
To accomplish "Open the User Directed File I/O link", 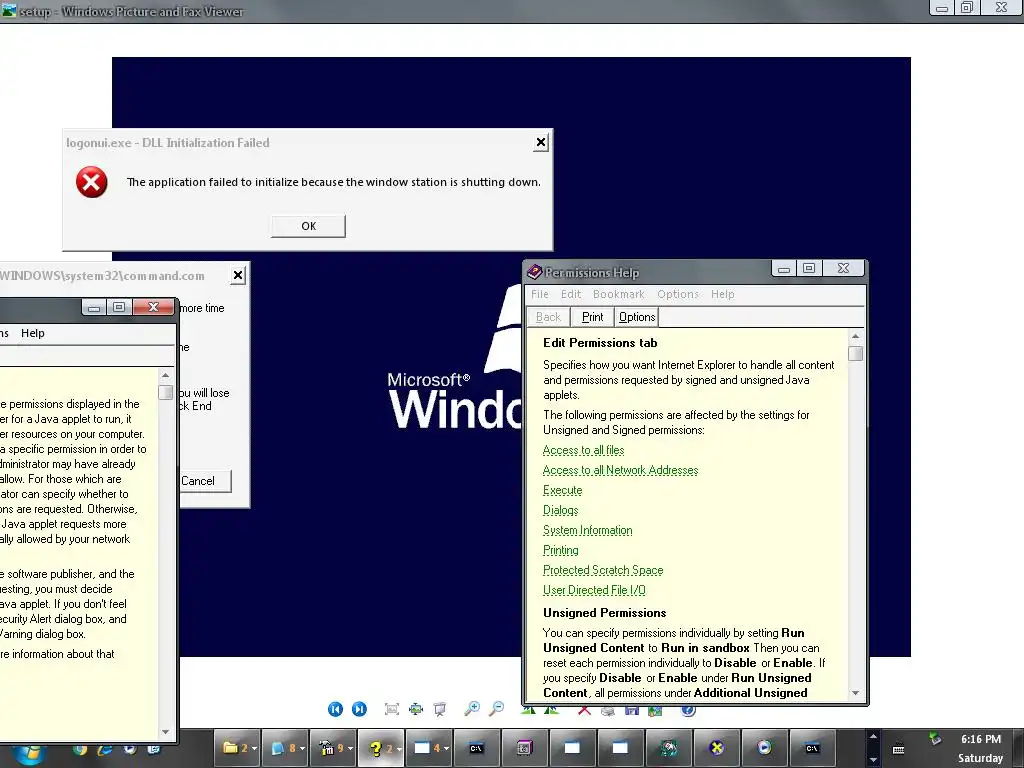I will tap(594, 590).
